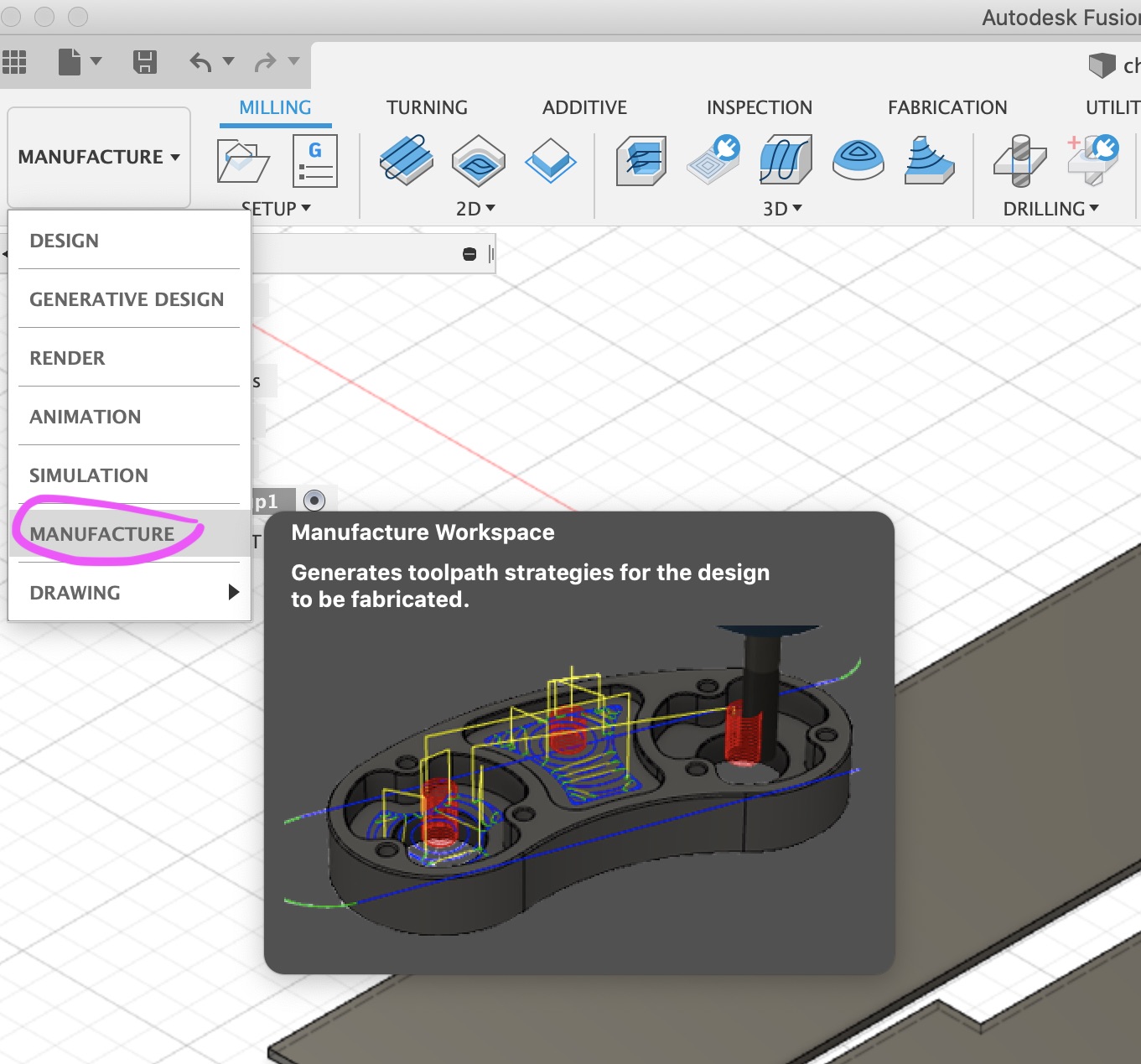
Task: Open the File menu dropdown arrow
Action: pos(96,61)
